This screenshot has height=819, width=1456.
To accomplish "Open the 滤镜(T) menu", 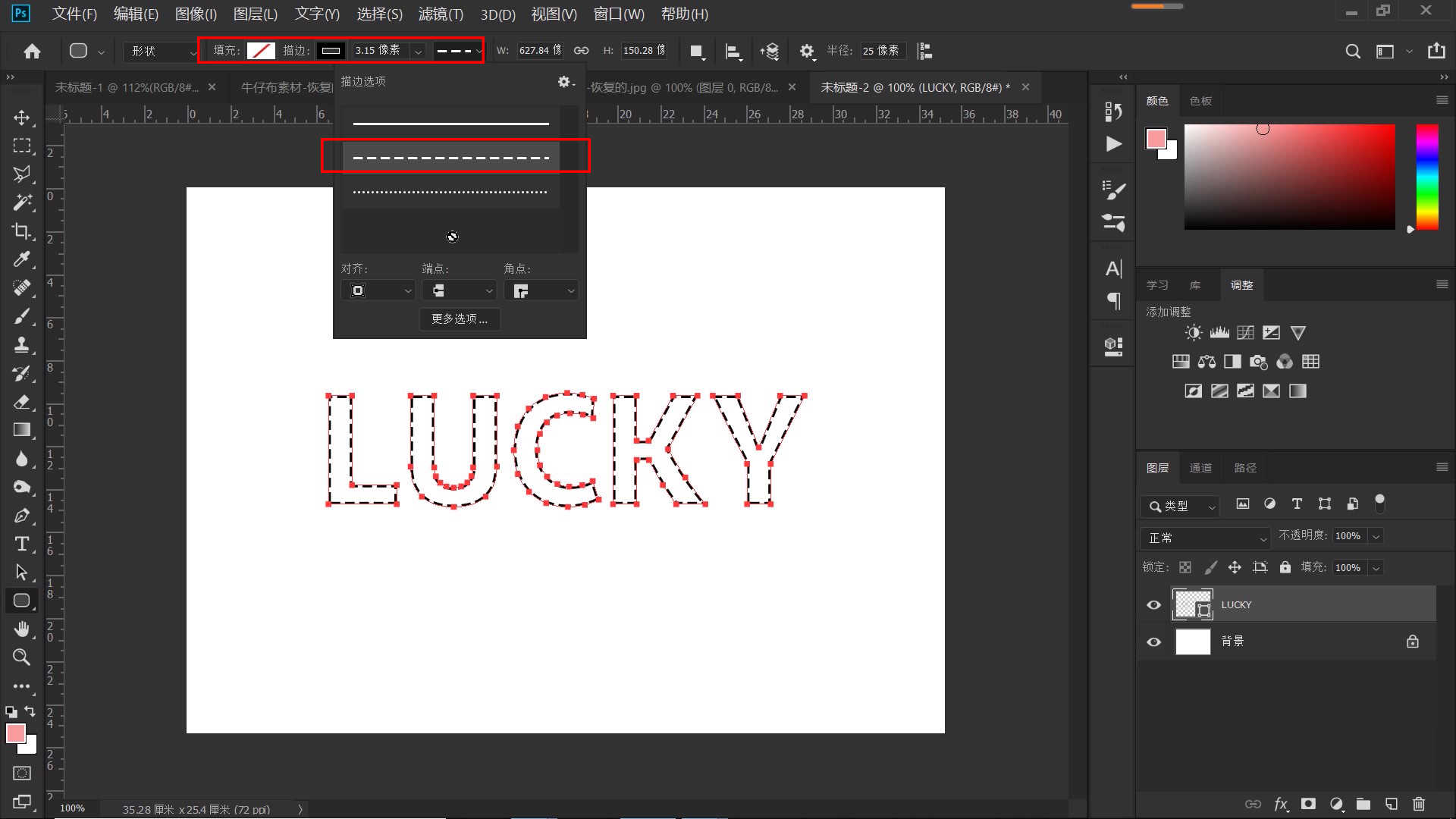I will (x=440, y=14).
